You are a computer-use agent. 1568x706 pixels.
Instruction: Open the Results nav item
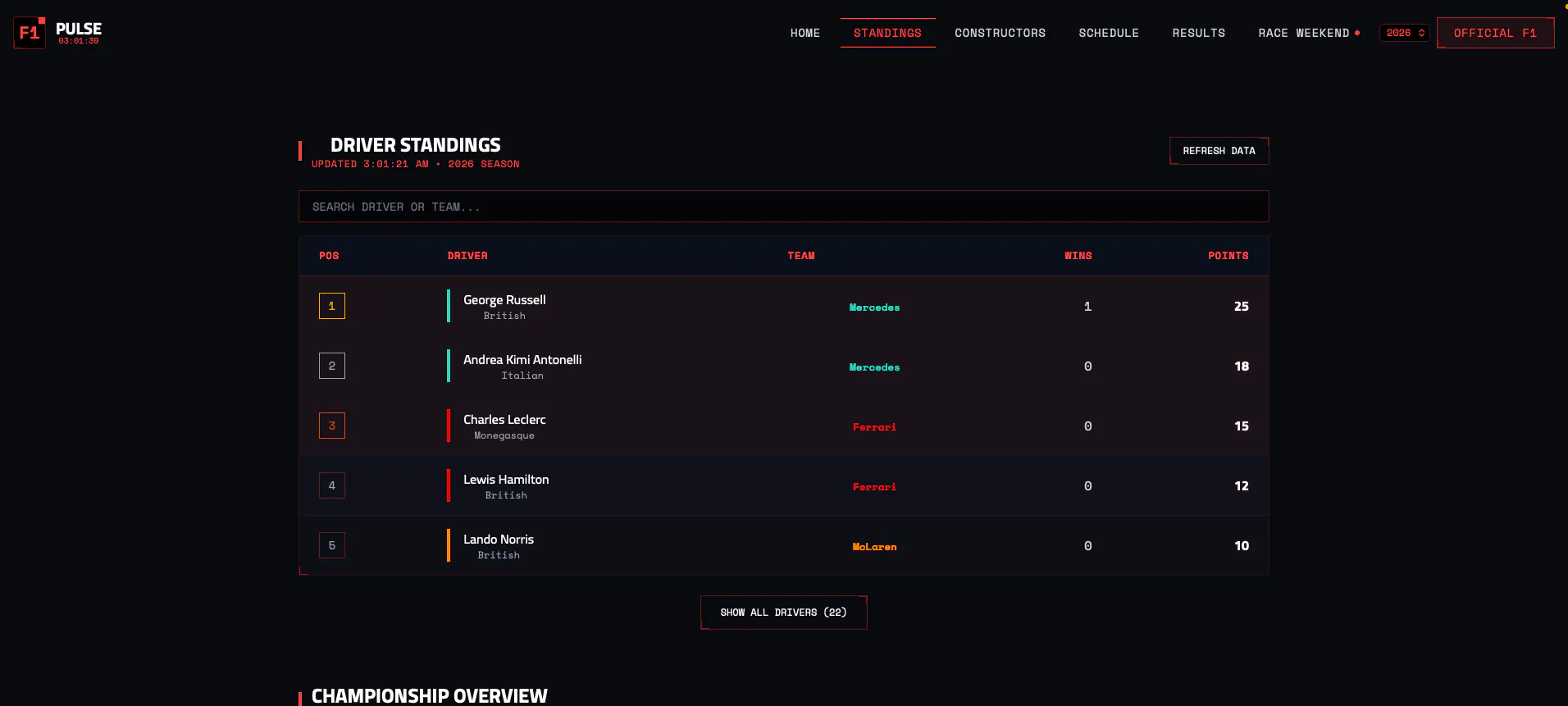[1198, 33]
